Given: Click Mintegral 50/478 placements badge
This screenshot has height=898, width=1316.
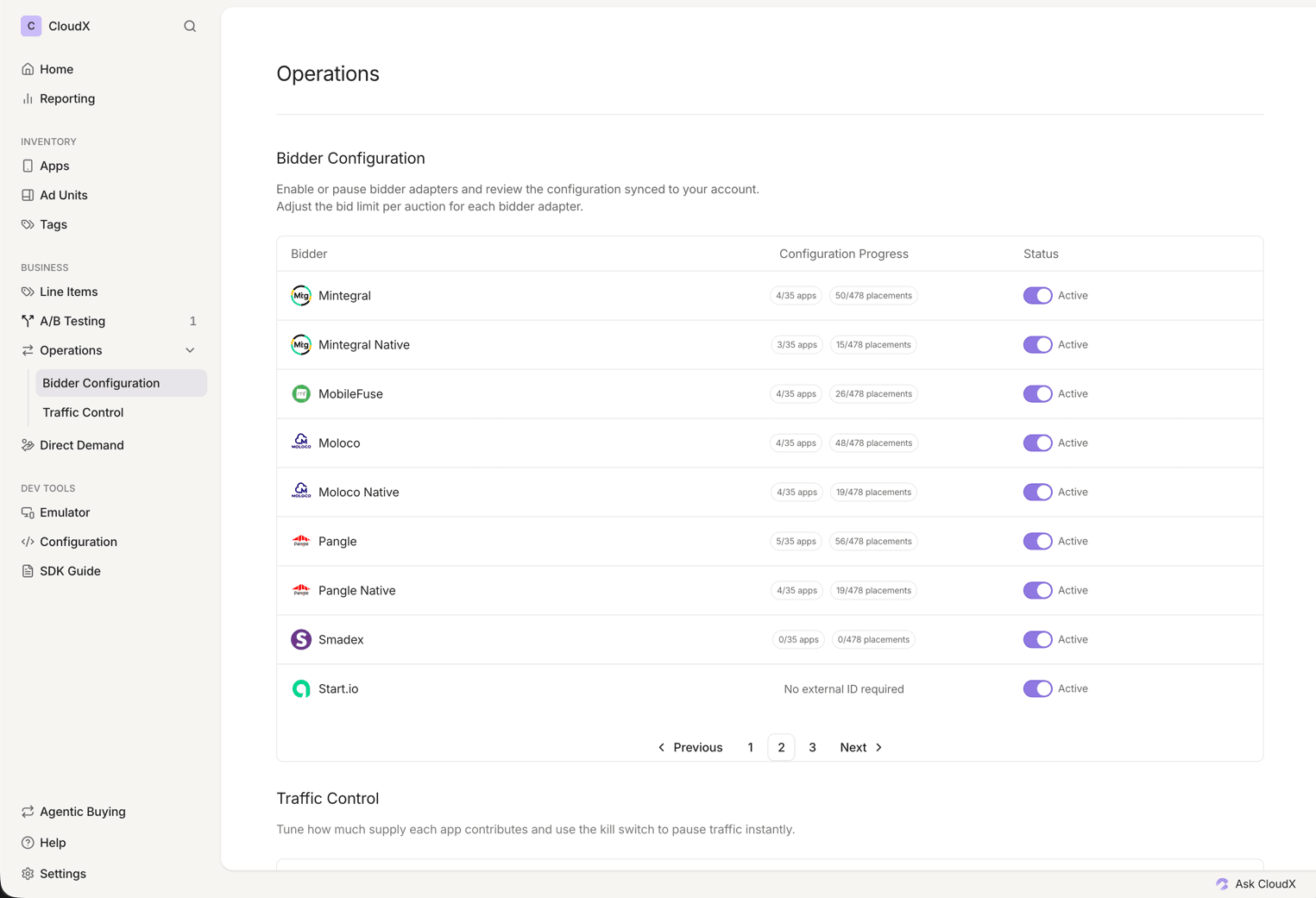Looking at the screenshot, I should pyautogui.click(x=873, y=296).
